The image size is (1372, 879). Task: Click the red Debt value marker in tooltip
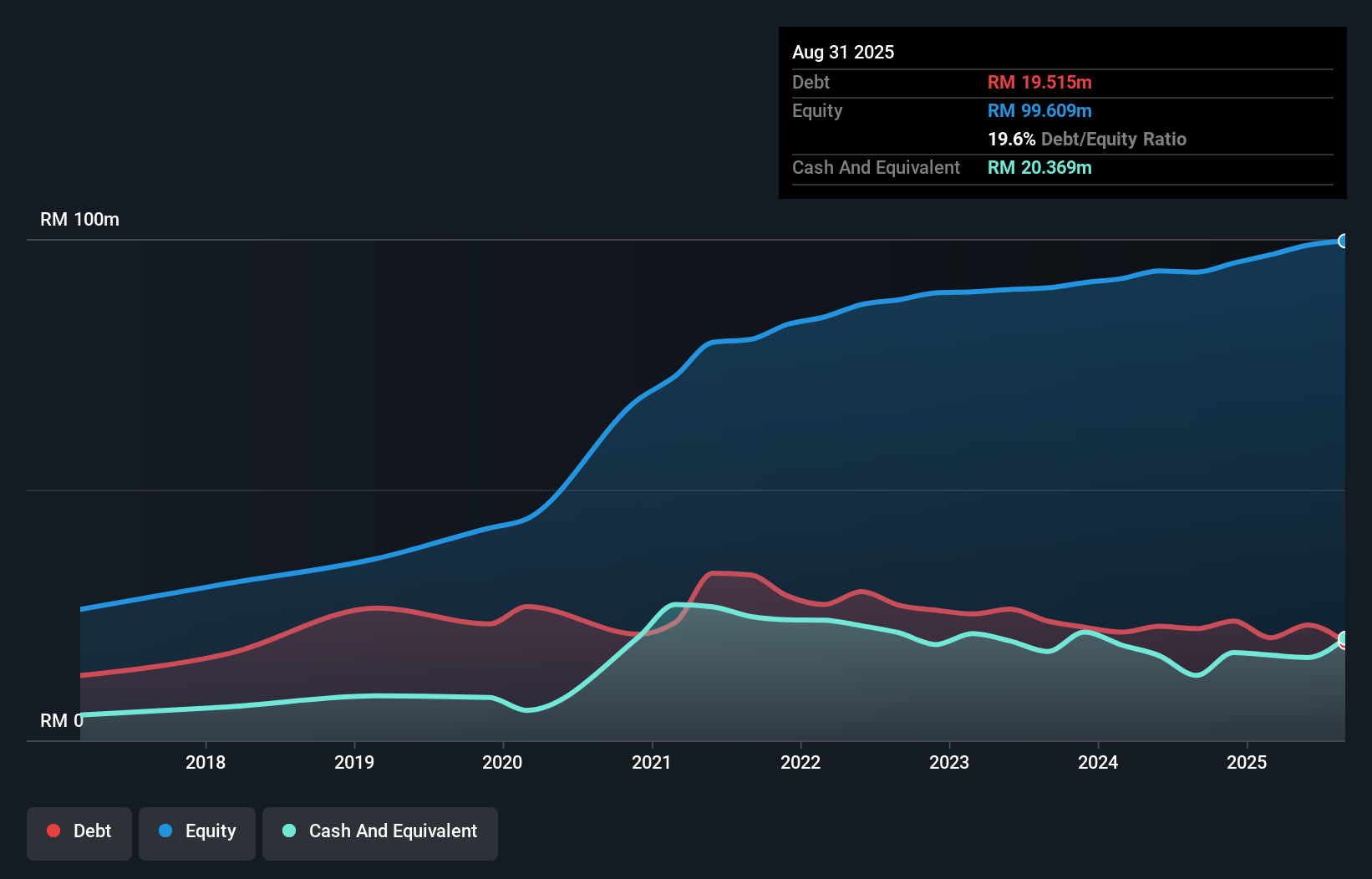[x=1039, y=82]
